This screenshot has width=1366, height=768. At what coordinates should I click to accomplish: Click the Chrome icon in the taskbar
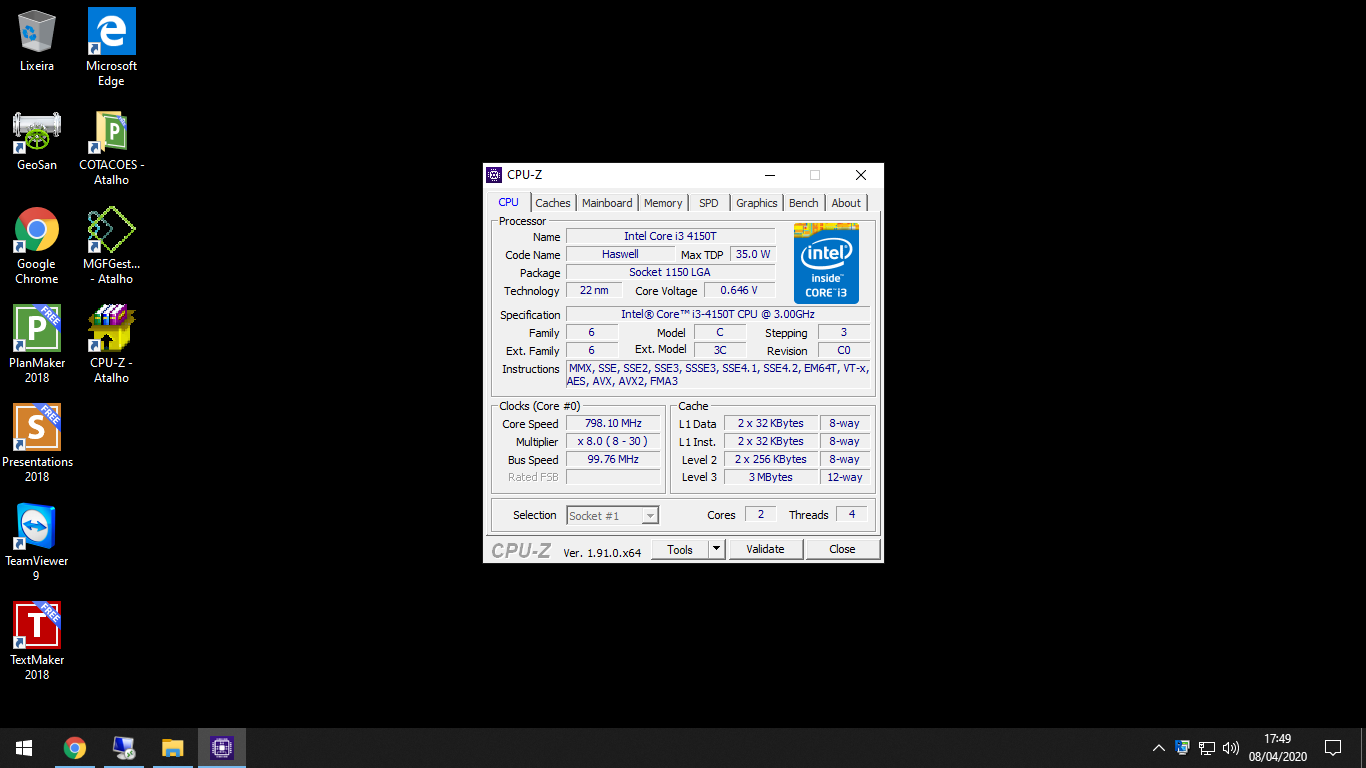pyautogui.click(x=75, y=748)
